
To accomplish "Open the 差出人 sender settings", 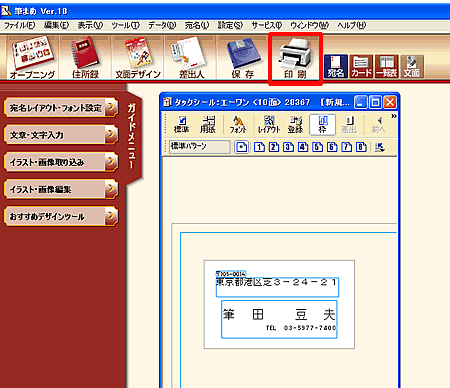I will tap(191, 58).
